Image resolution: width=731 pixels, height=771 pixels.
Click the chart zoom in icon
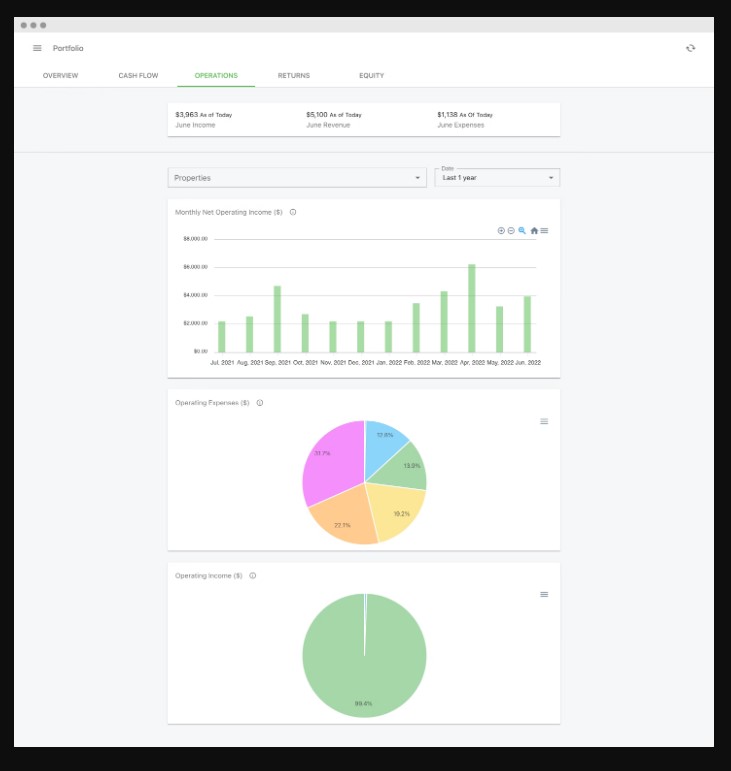501,231
